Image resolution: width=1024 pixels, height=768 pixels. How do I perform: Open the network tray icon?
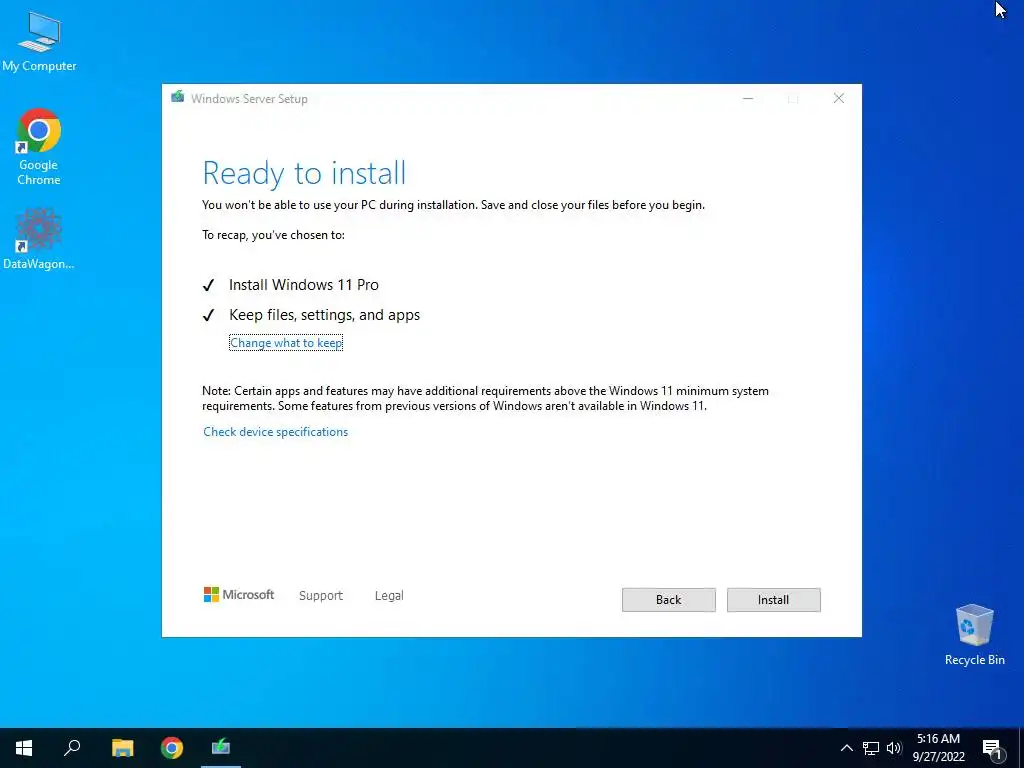[x=871, y=748]
